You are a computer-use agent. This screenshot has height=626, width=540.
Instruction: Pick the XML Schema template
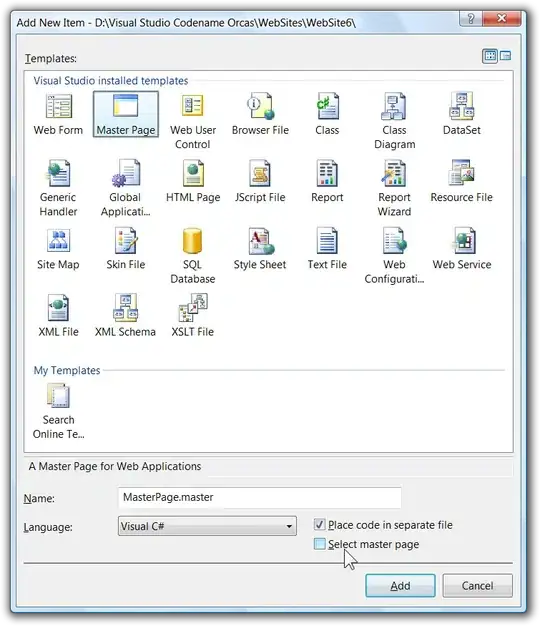click(x=125, y=307)
